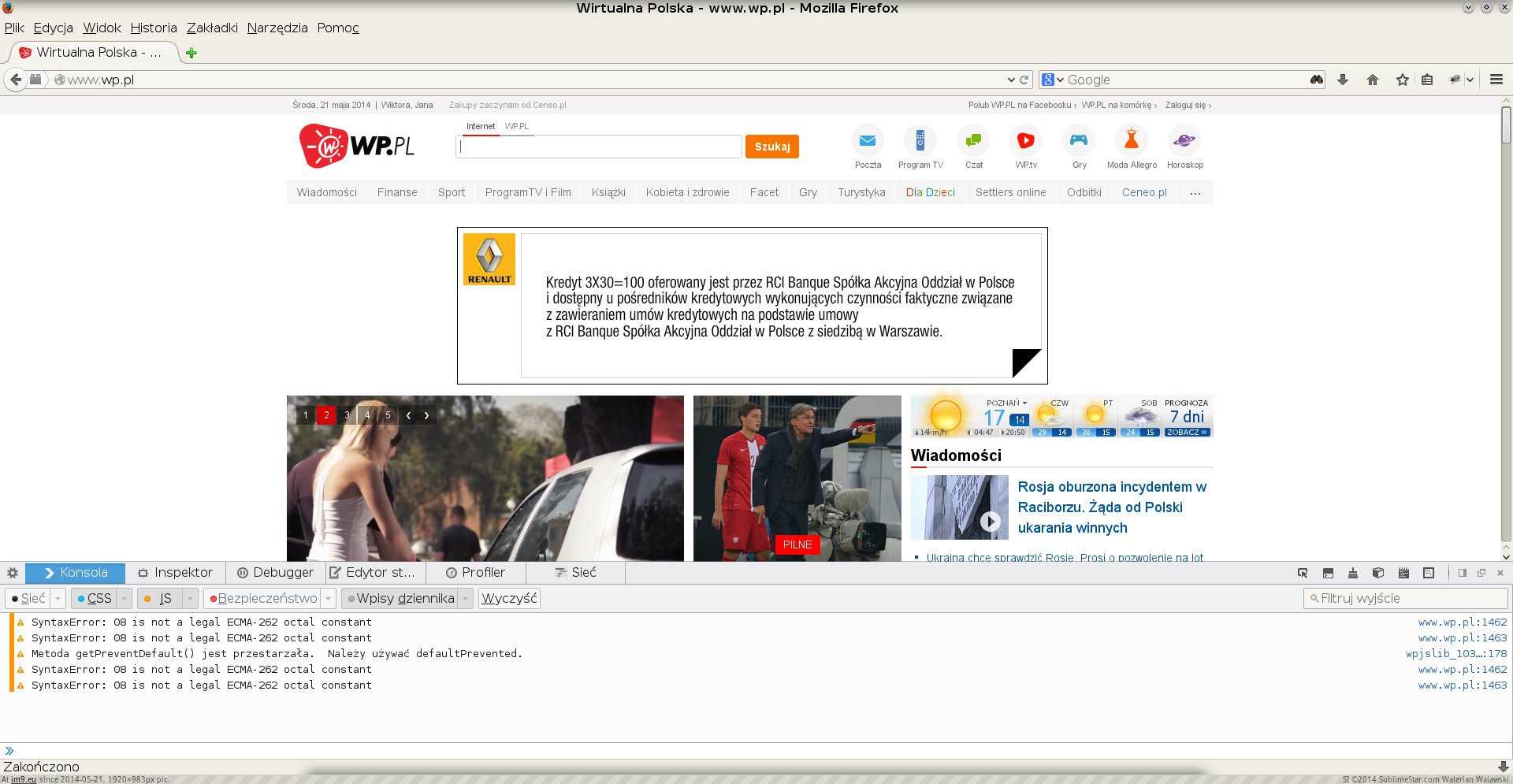Clear console with Wyczyść button
This screenshot has width=1513, height=784.
tap(509, 599)
